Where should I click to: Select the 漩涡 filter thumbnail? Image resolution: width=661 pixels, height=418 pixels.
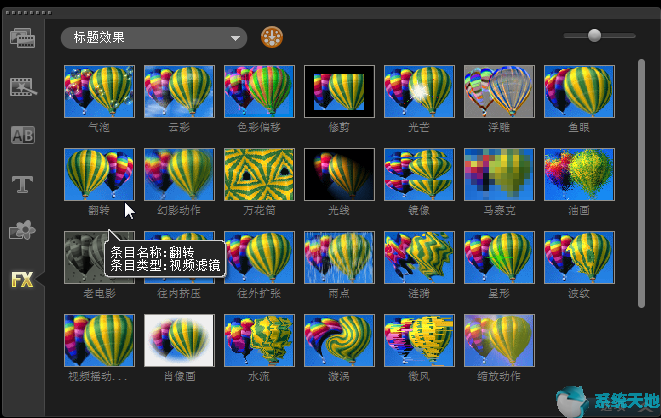[339, 340]
